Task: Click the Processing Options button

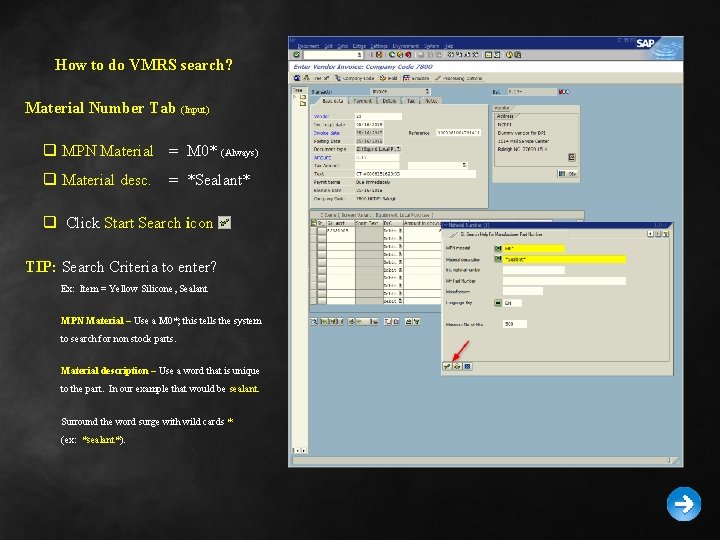Action: (459, 78)
